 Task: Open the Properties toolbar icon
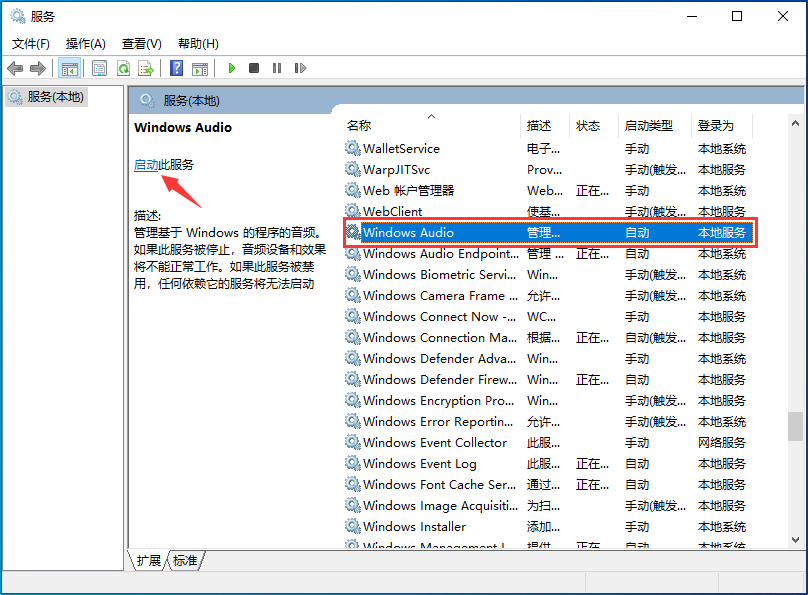click(99, 68)
